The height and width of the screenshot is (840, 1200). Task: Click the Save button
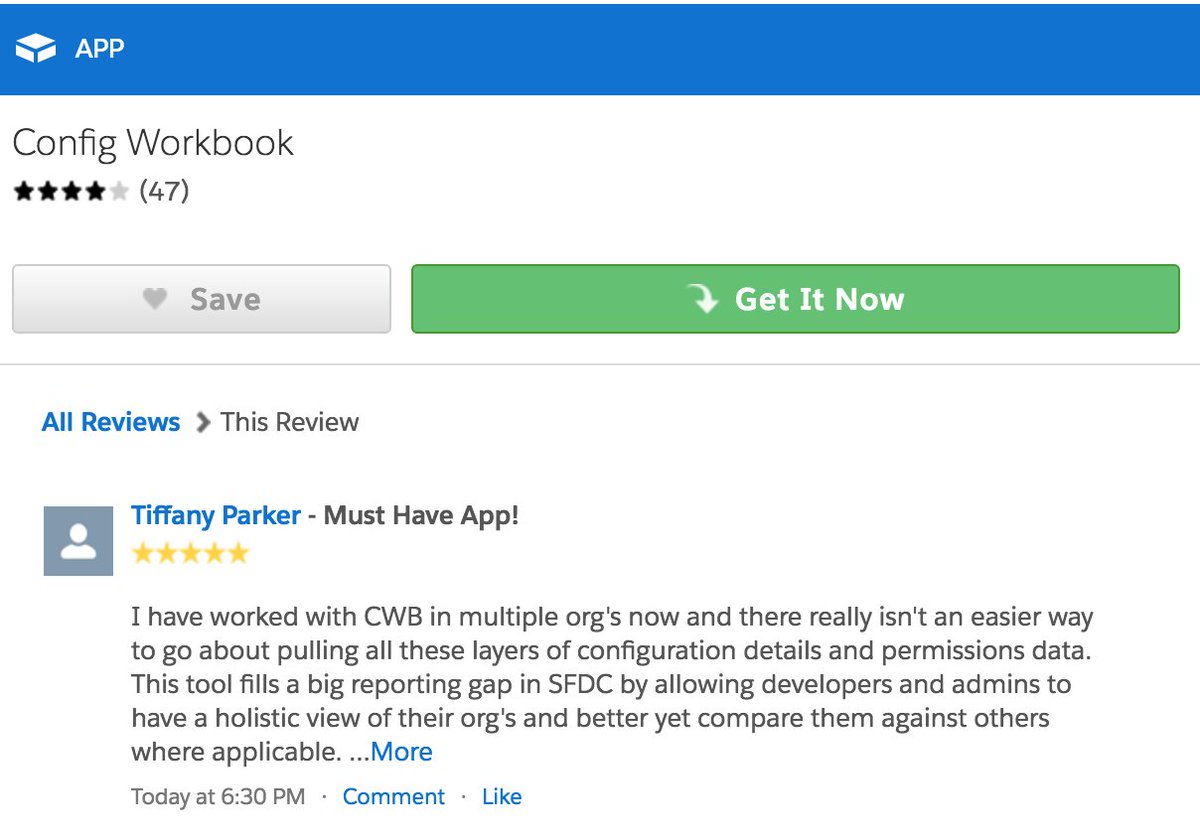tap(201, 298)
